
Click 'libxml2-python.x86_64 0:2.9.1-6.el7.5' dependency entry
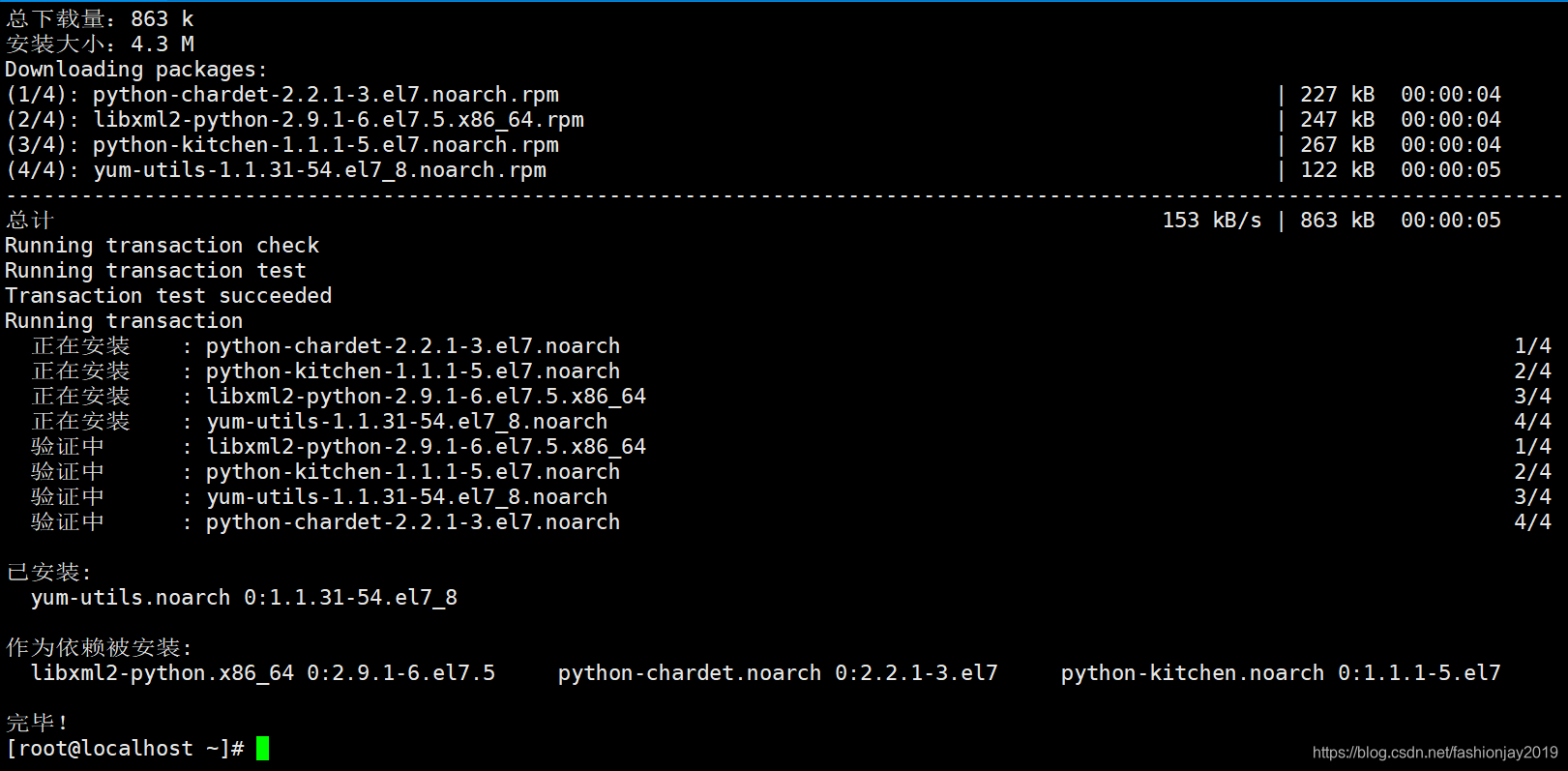263,673
